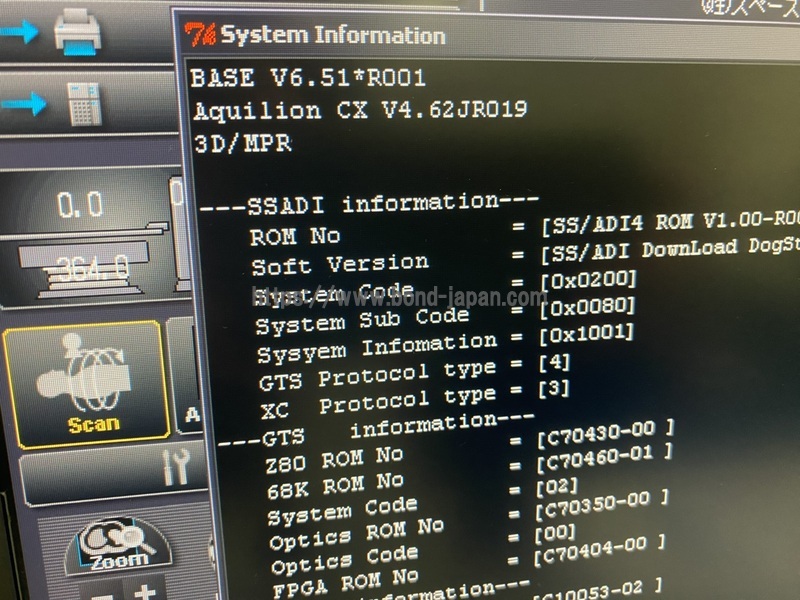Click the Tk icon in System Information title
800x600 pixels.
click(199, 35)
